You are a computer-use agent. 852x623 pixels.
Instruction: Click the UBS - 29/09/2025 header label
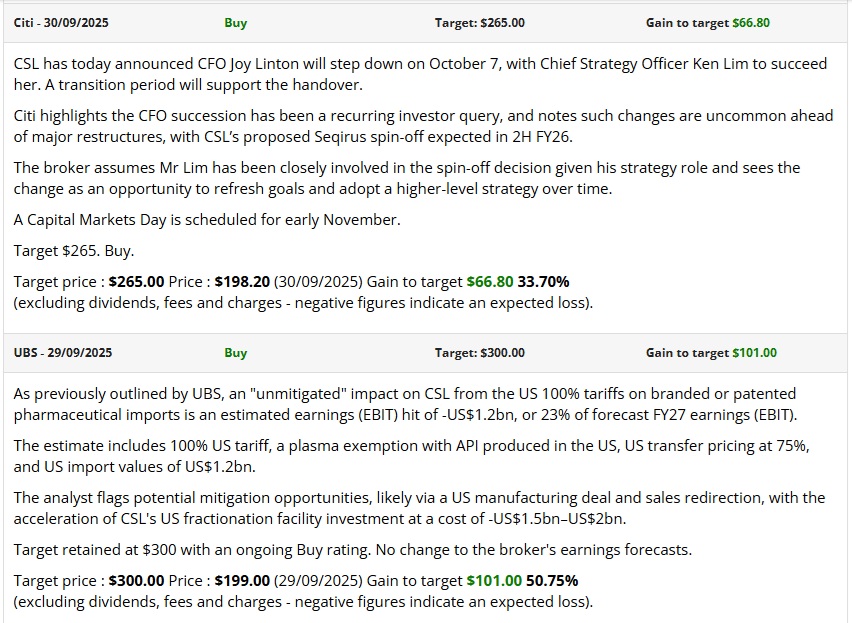pyautogui.click(x=63, y=352)
